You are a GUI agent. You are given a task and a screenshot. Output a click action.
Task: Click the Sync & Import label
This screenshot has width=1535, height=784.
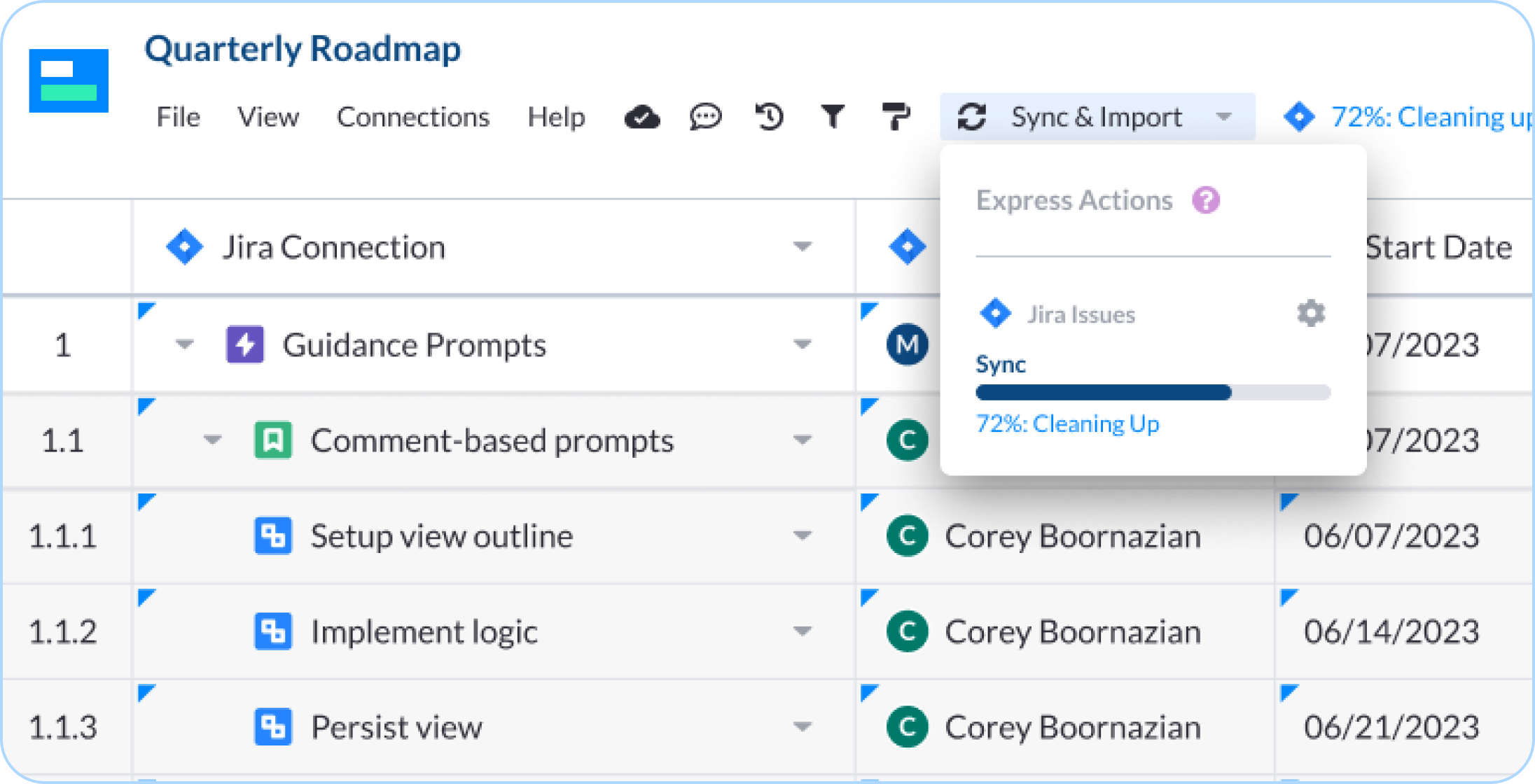pos(1097,117)
